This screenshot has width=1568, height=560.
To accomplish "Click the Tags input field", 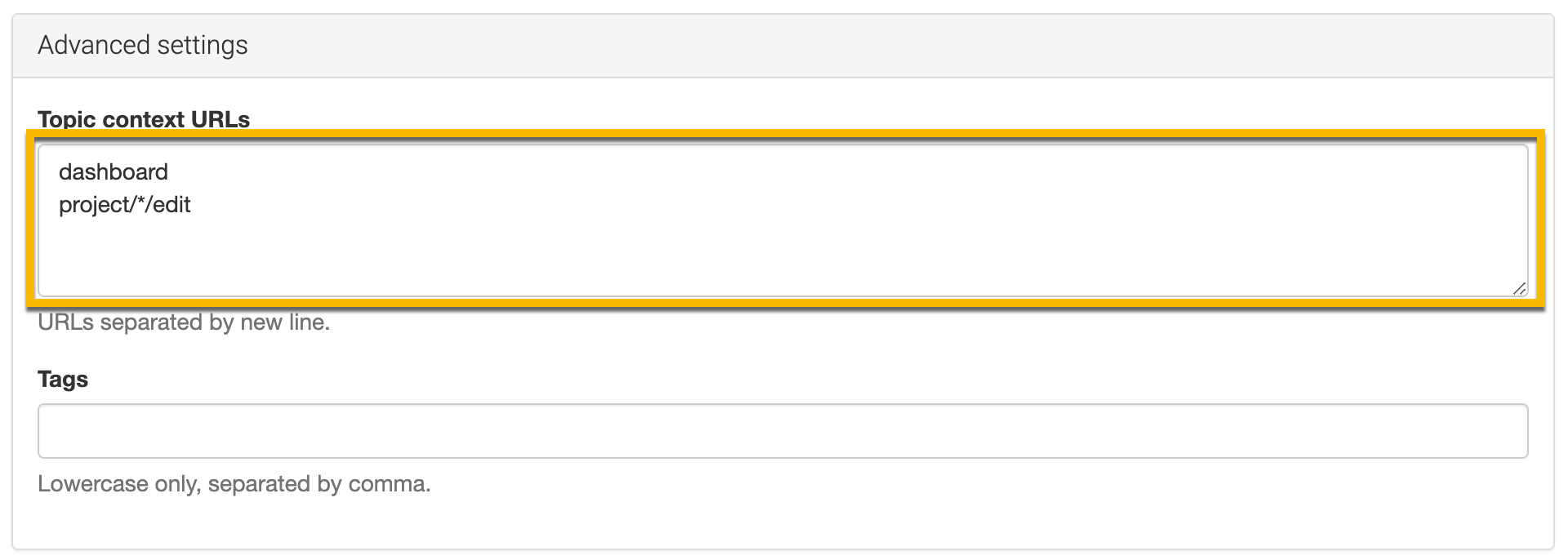I will (x=782, y=431).
